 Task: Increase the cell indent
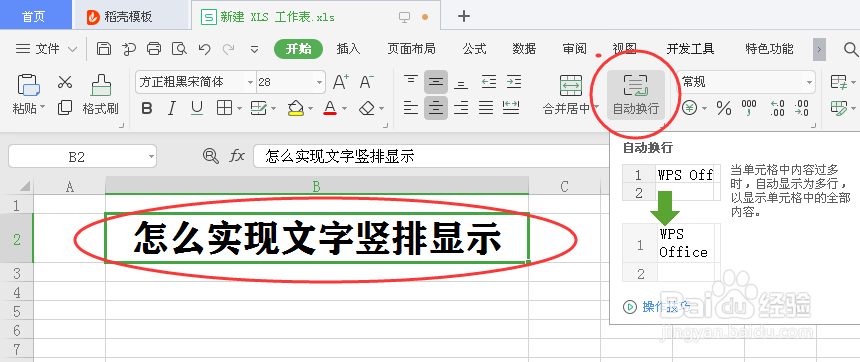tap(514, 82)
